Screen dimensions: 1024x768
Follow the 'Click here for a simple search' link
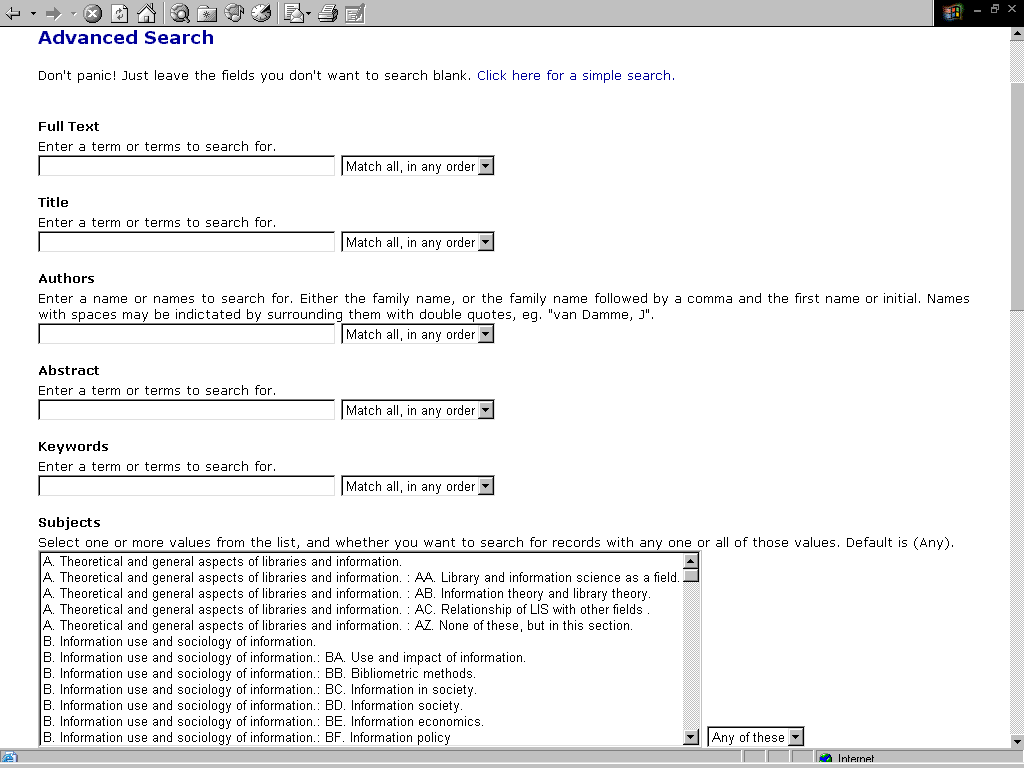(573, 75)
